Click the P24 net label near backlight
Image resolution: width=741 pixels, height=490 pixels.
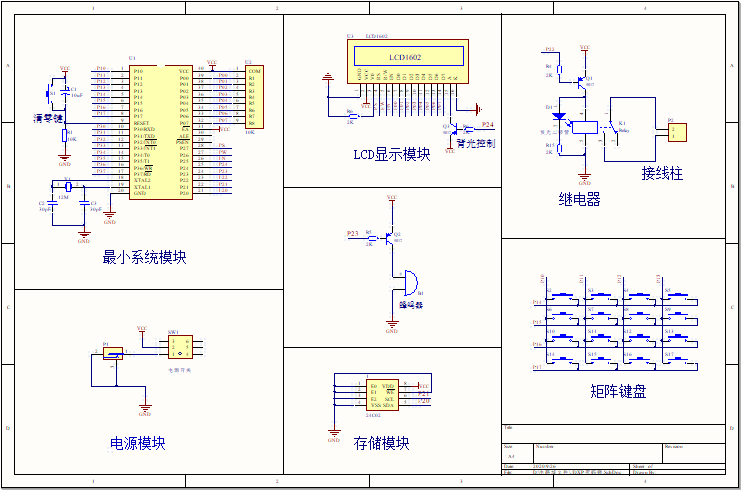tap(488, 125)
